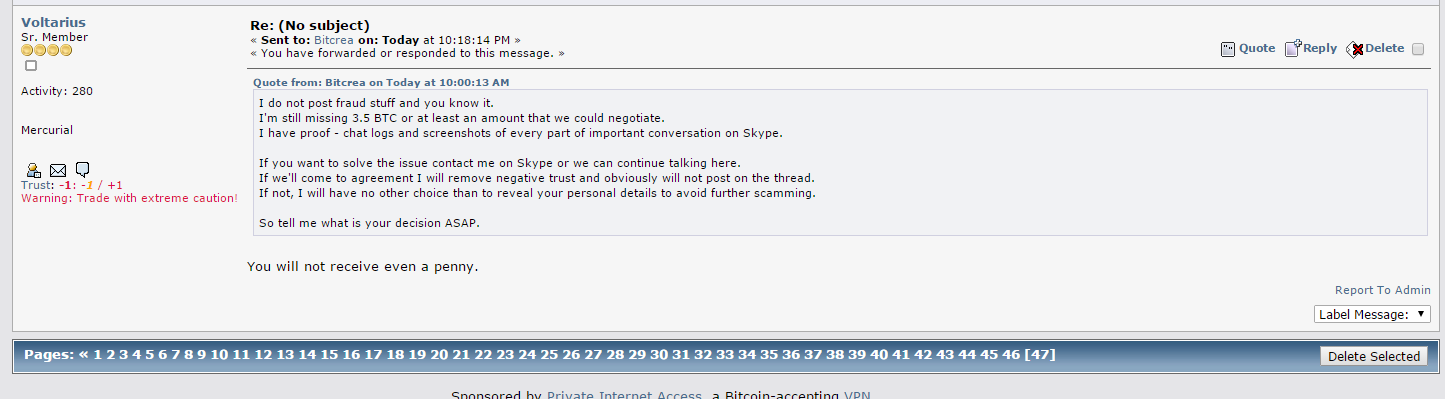Jump to page 1 in pagination

click(98, 354)
